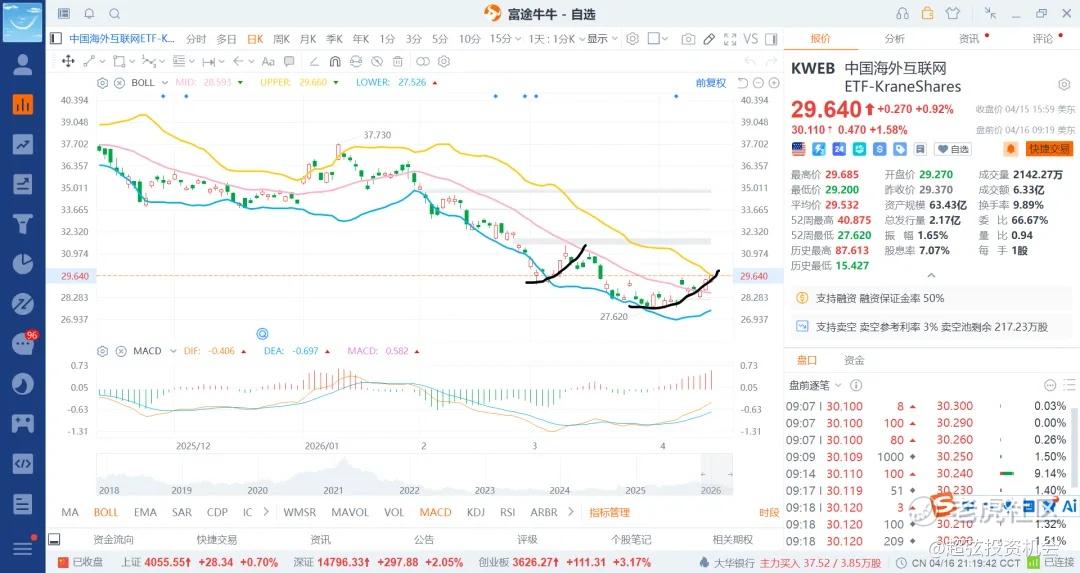Switch to 资金 tab
Image resolution: width=1080 pixels, height=573 pixels.
click(x=854, y=360)
